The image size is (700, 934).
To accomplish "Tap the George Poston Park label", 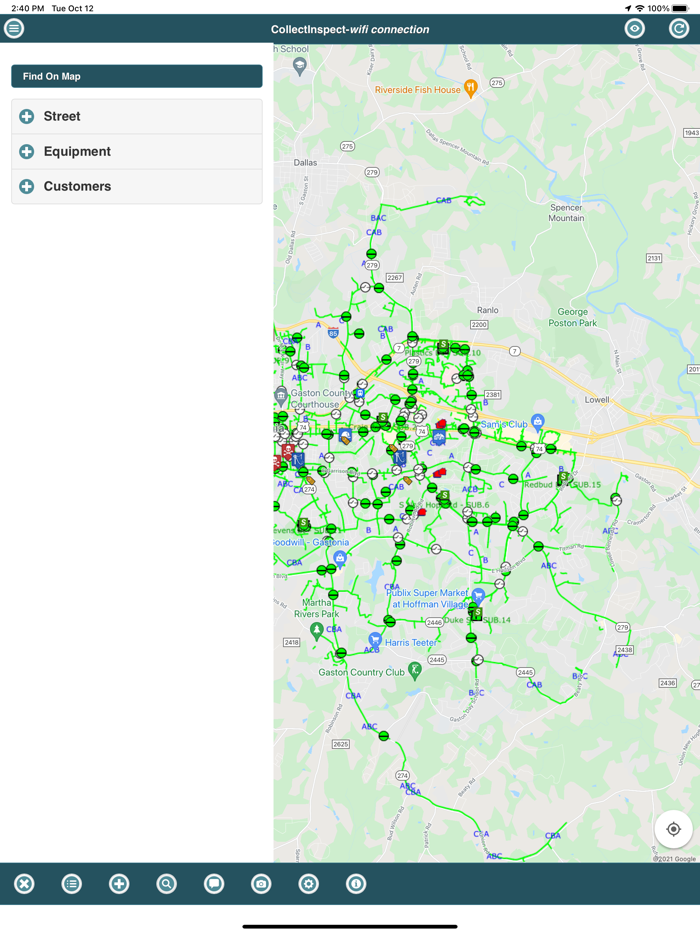I will (x=573, y=317).
